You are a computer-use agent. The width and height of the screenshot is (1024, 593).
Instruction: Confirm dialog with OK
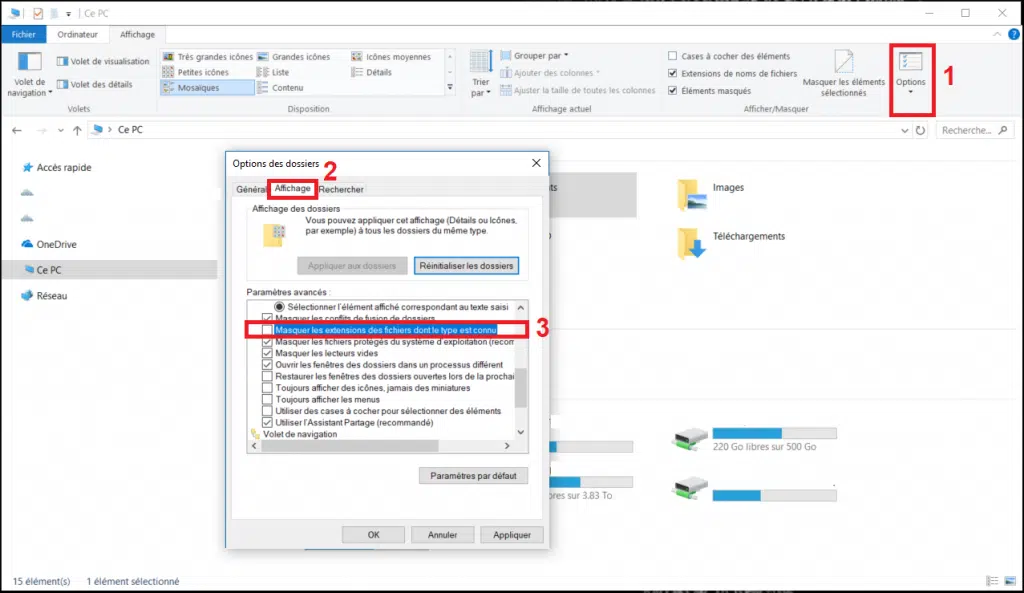[x=373, y=535]
